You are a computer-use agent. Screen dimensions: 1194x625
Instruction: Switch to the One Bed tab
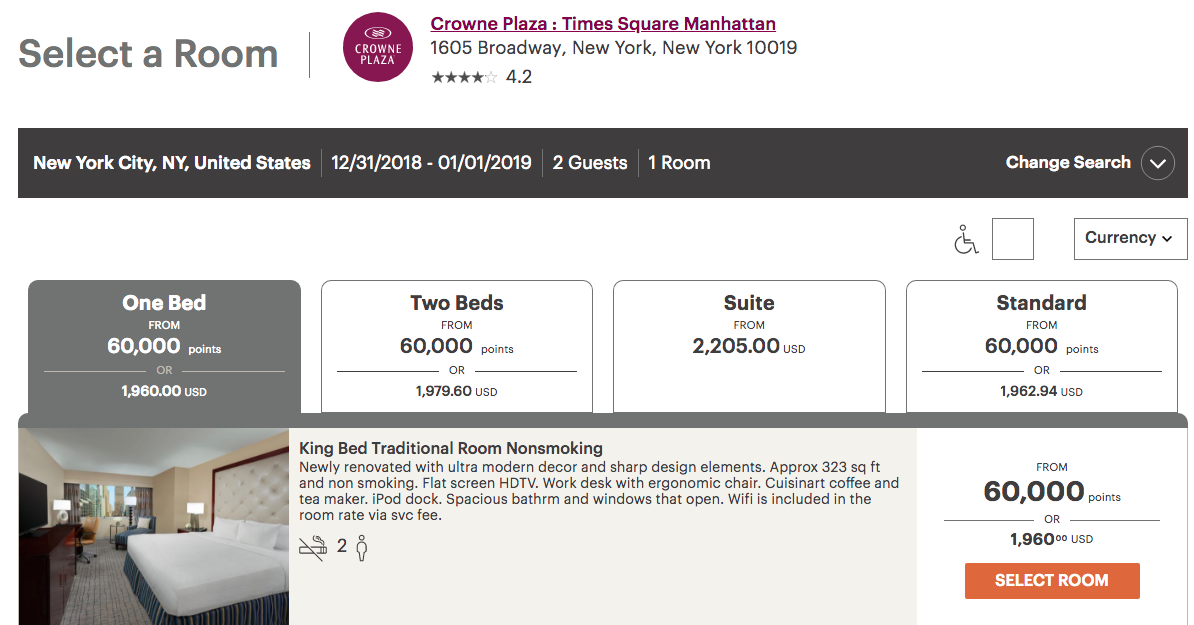coord(164,346)
